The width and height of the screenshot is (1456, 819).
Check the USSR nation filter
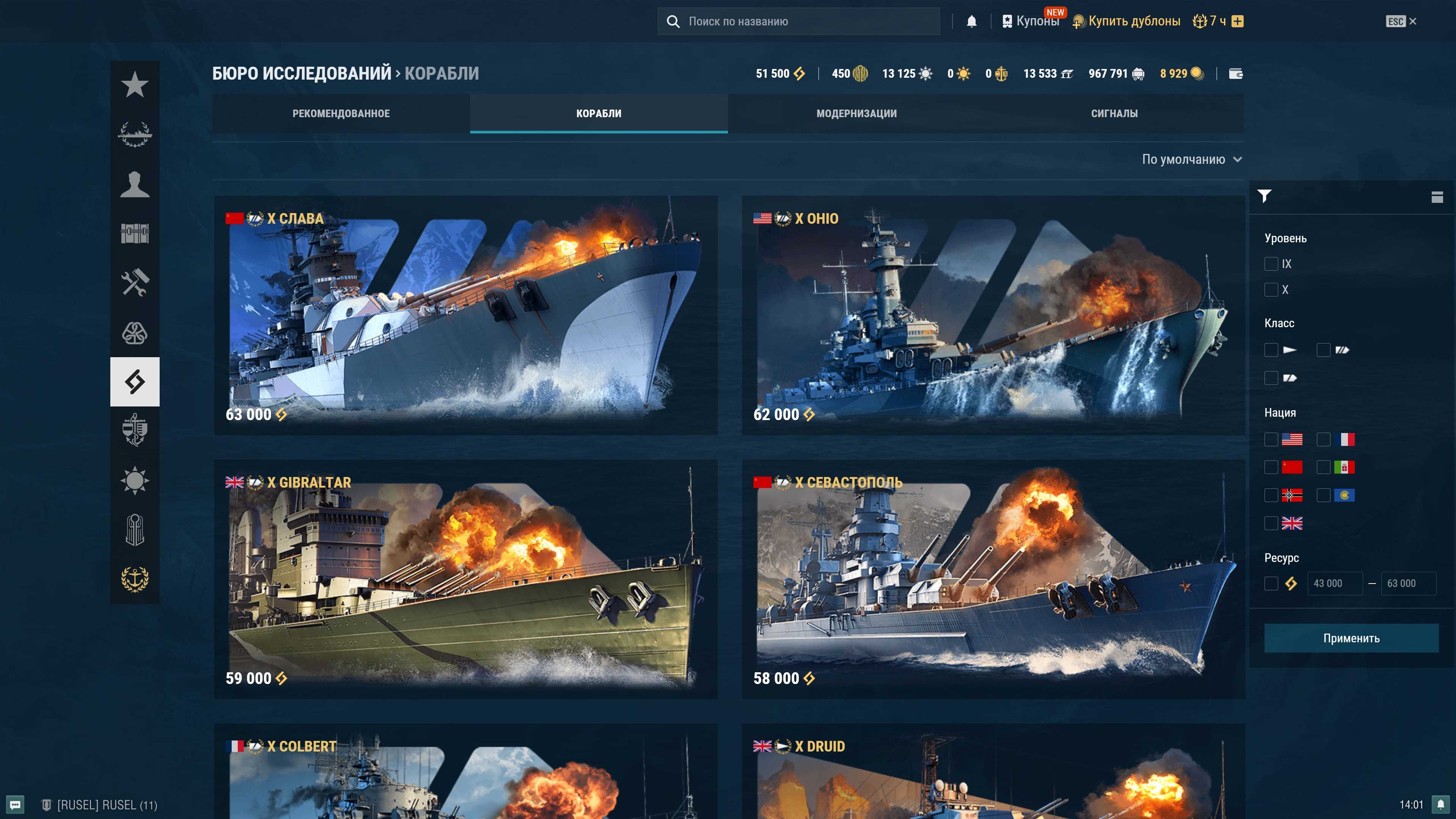click(1271, 468)
